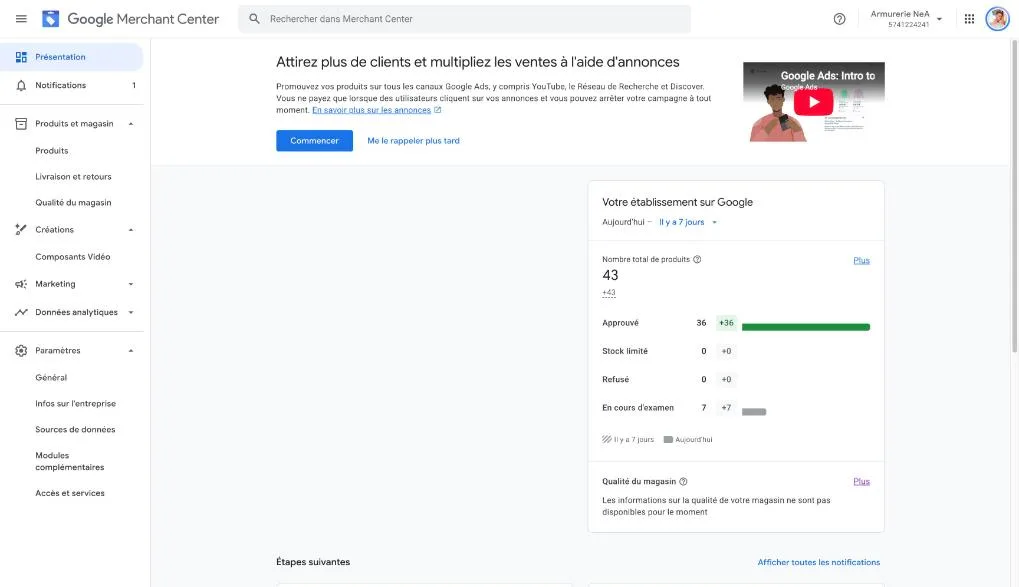The height and width of the screenshot is (587, 1019).
Task: Open the Google apps grid
Action: tap(969, 19)
